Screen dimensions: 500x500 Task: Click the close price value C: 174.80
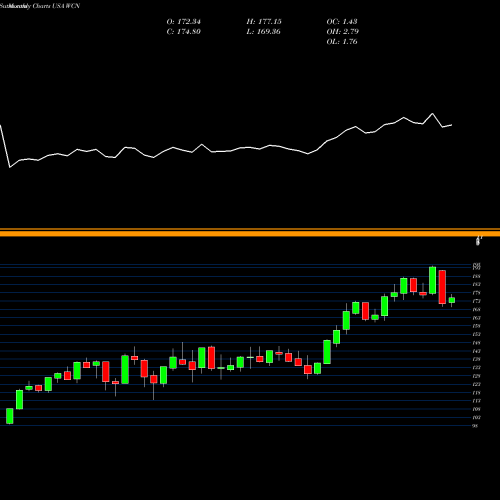(x=184, y=32)
